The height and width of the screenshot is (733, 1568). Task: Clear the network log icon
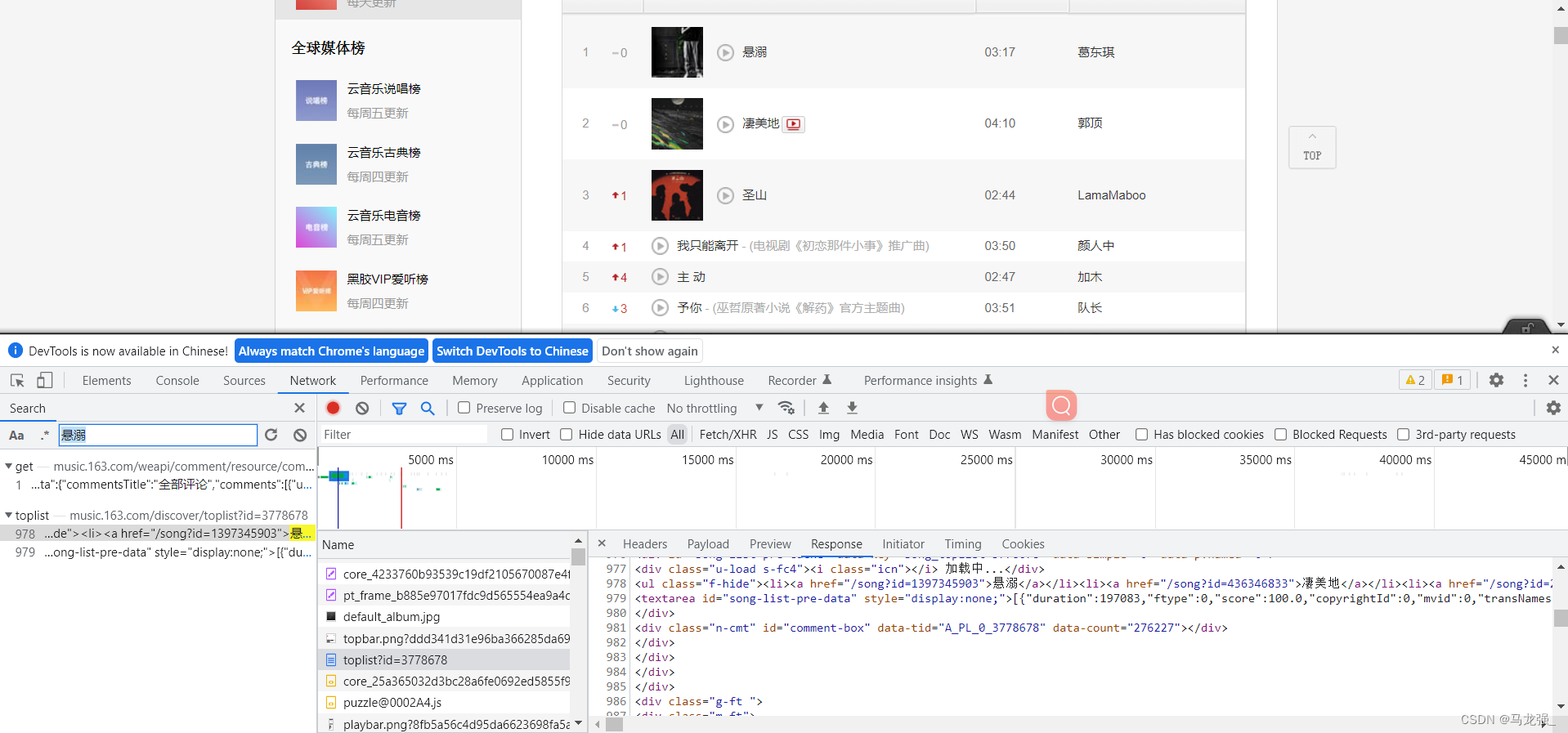pos(362,408)
